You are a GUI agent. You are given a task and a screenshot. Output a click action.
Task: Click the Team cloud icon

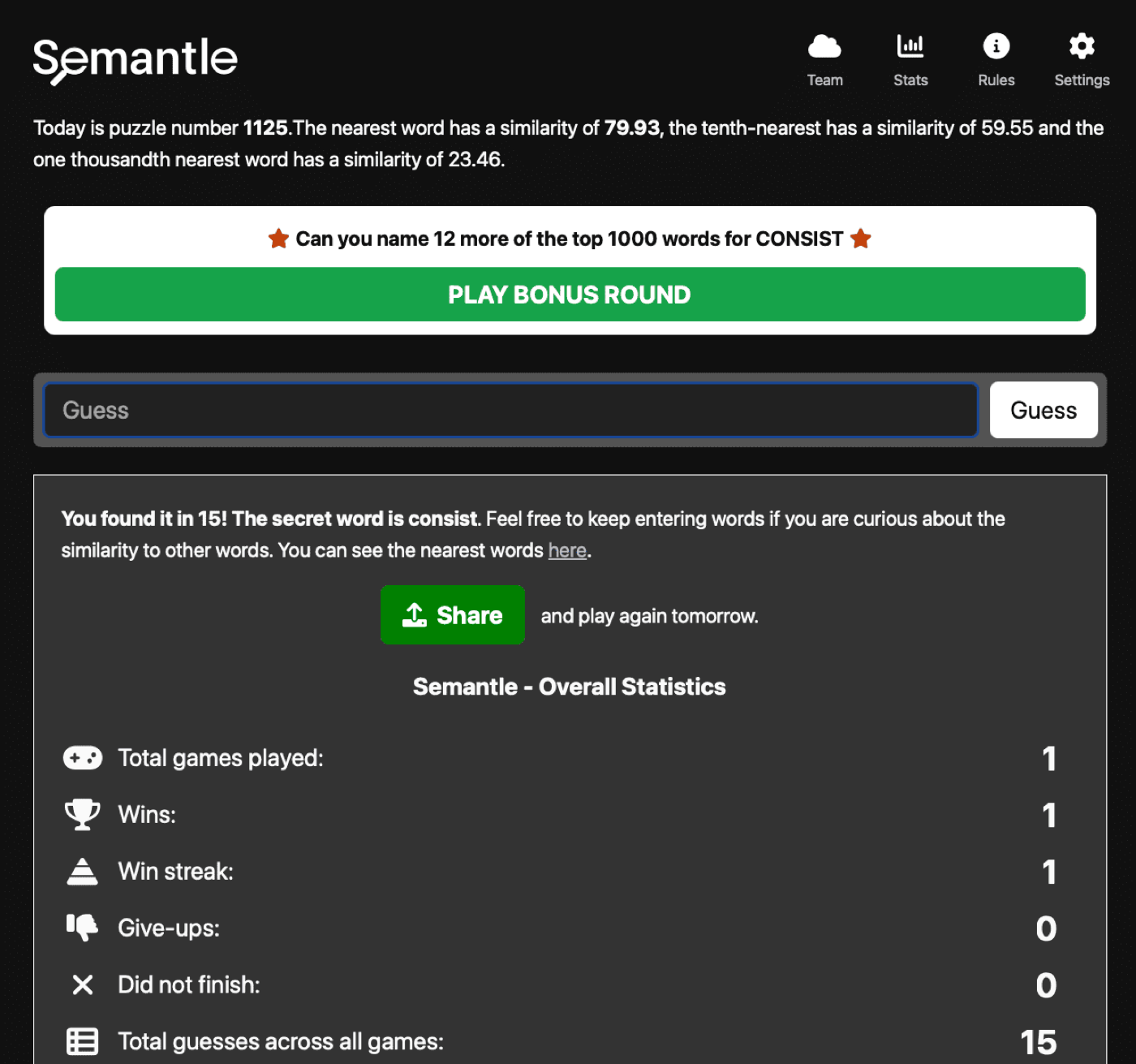click(825, 46)
